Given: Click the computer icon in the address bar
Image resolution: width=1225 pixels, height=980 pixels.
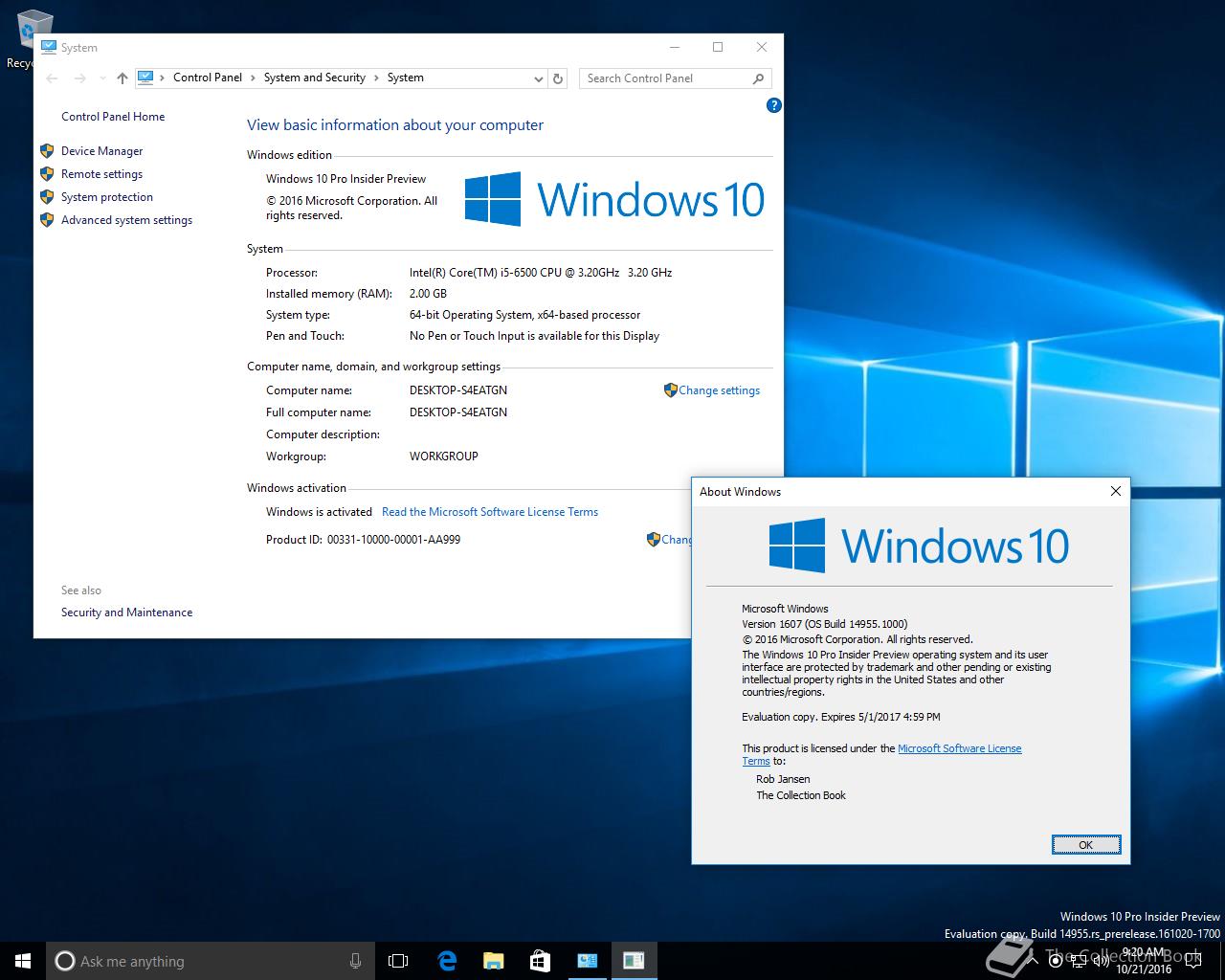Looking at the screenshot, I should [x=145, y=78].
